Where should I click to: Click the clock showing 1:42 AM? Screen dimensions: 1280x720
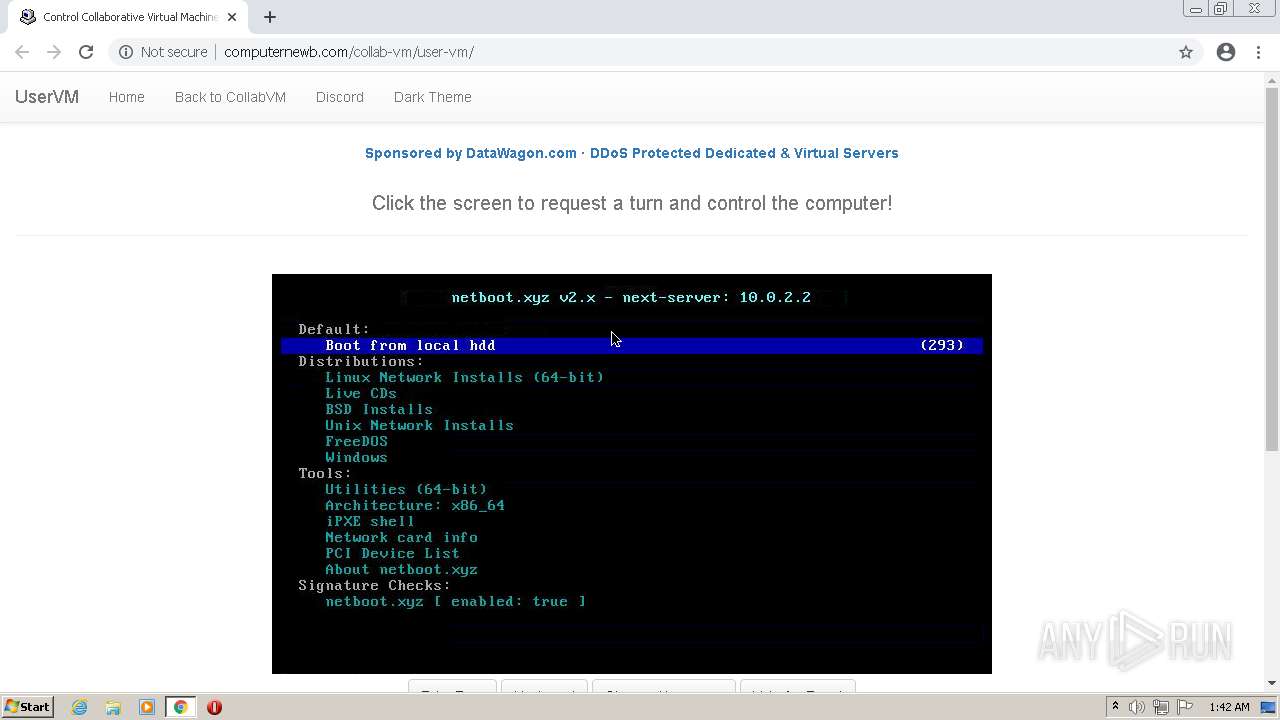coord(1229,707)
